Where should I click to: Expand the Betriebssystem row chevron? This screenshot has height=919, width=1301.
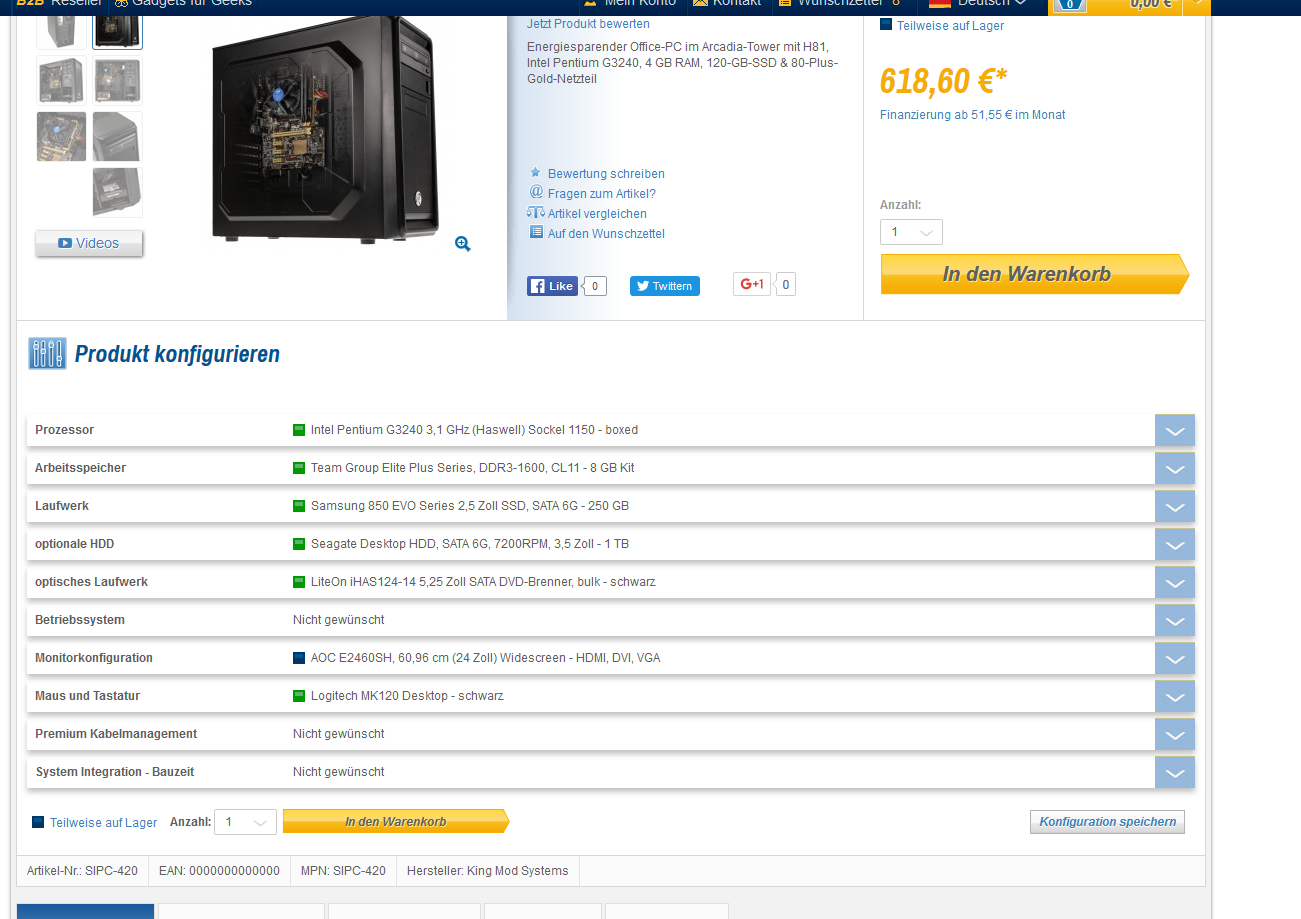1175,620
